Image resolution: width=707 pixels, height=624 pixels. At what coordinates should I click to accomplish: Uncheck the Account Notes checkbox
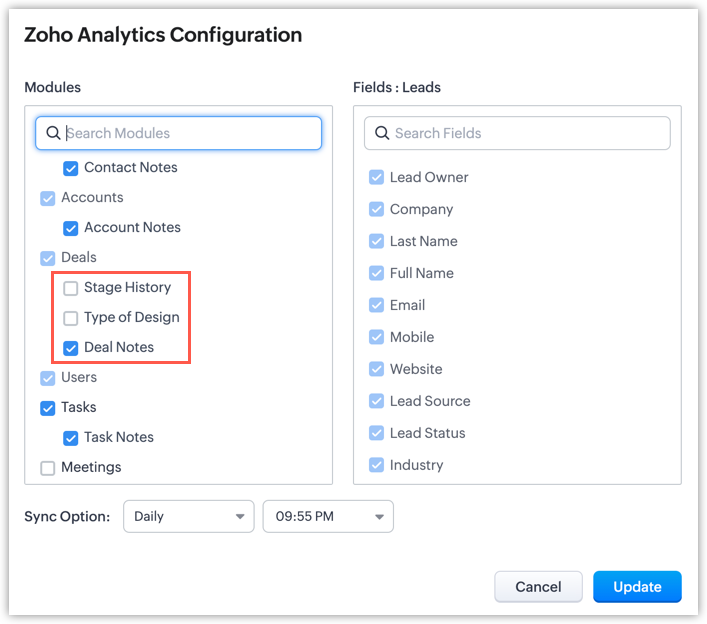[x=71, y=228]
